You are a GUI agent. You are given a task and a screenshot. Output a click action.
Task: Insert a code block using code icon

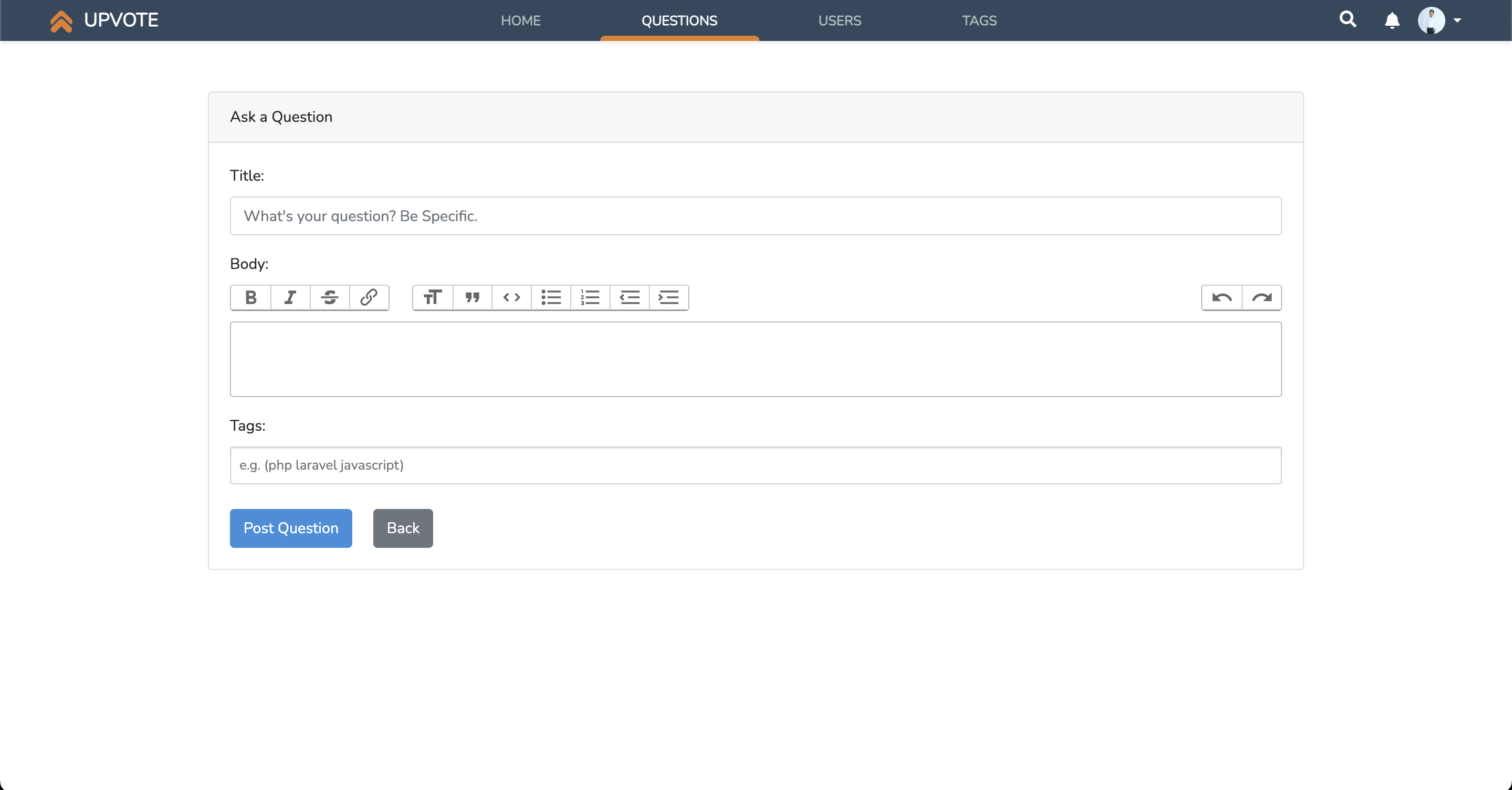[x=511, y=297]
